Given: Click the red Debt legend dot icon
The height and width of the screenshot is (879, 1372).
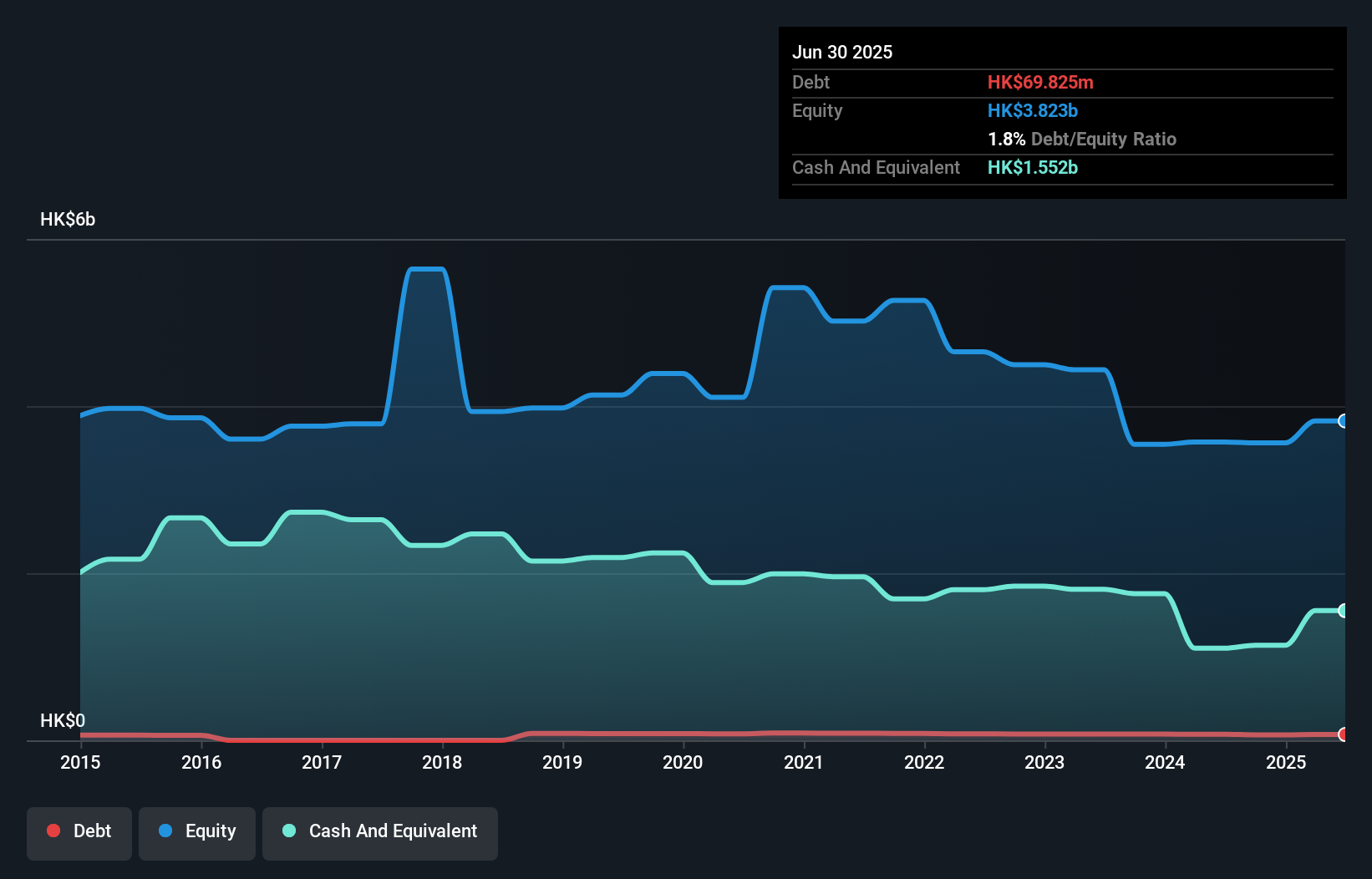Looking at the screenshot, I should tap(53, 831).
